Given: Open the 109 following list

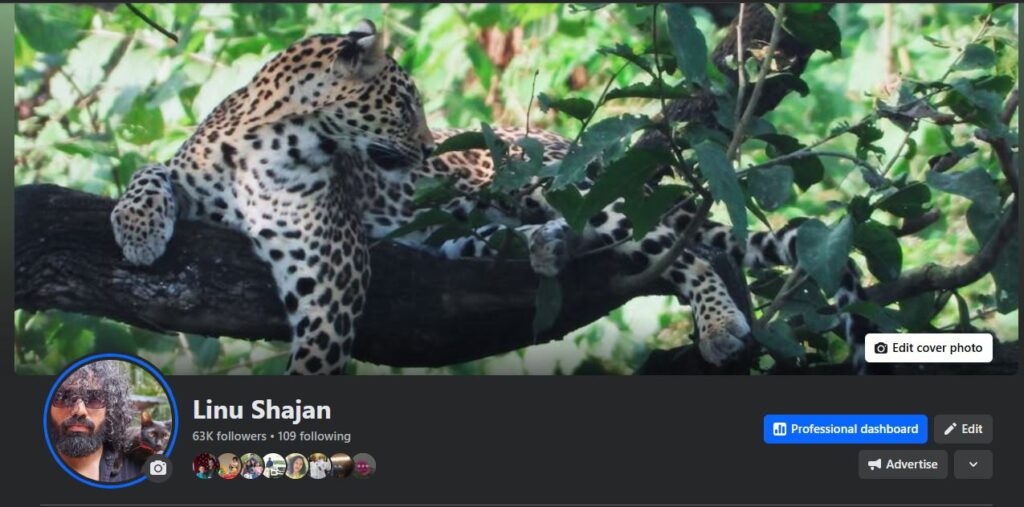Looking at the screenshot, I should [314, 436].
